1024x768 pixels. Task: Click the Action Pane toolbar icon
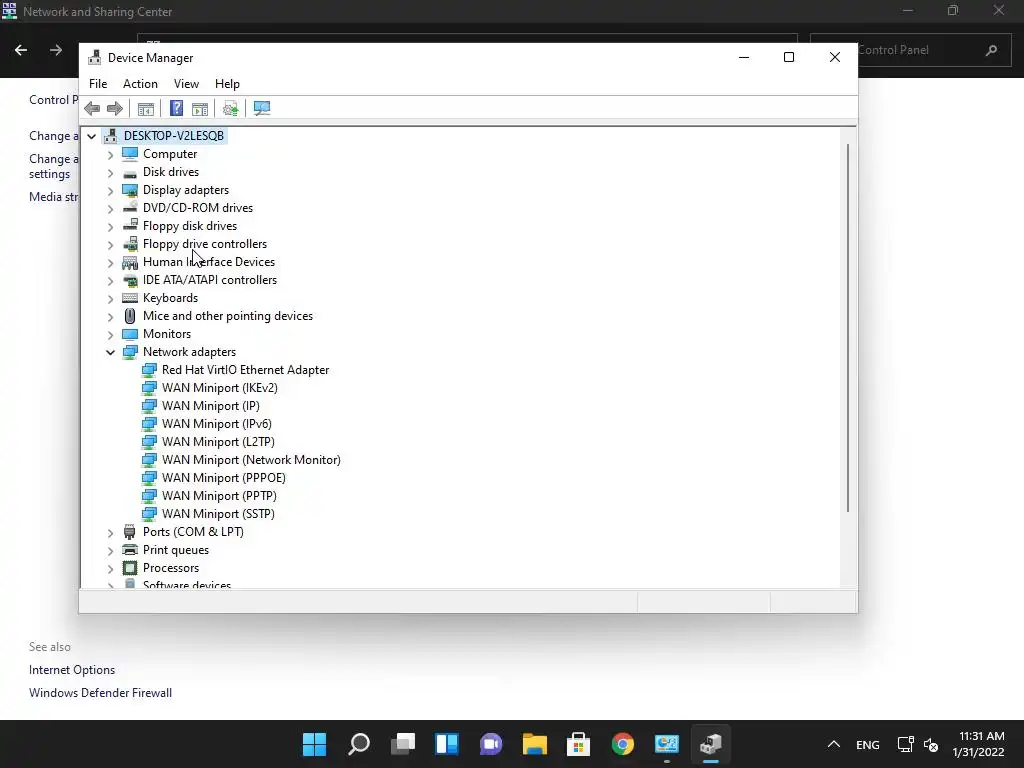[200, 108]
